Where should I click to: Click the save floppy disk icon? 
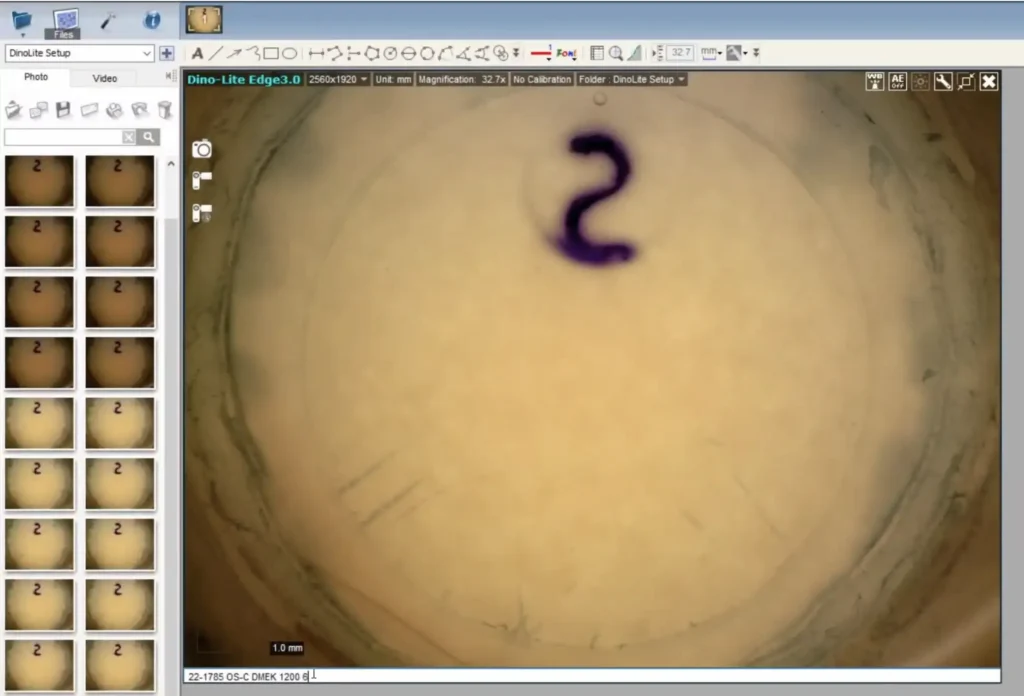click(x=63, y=110)
